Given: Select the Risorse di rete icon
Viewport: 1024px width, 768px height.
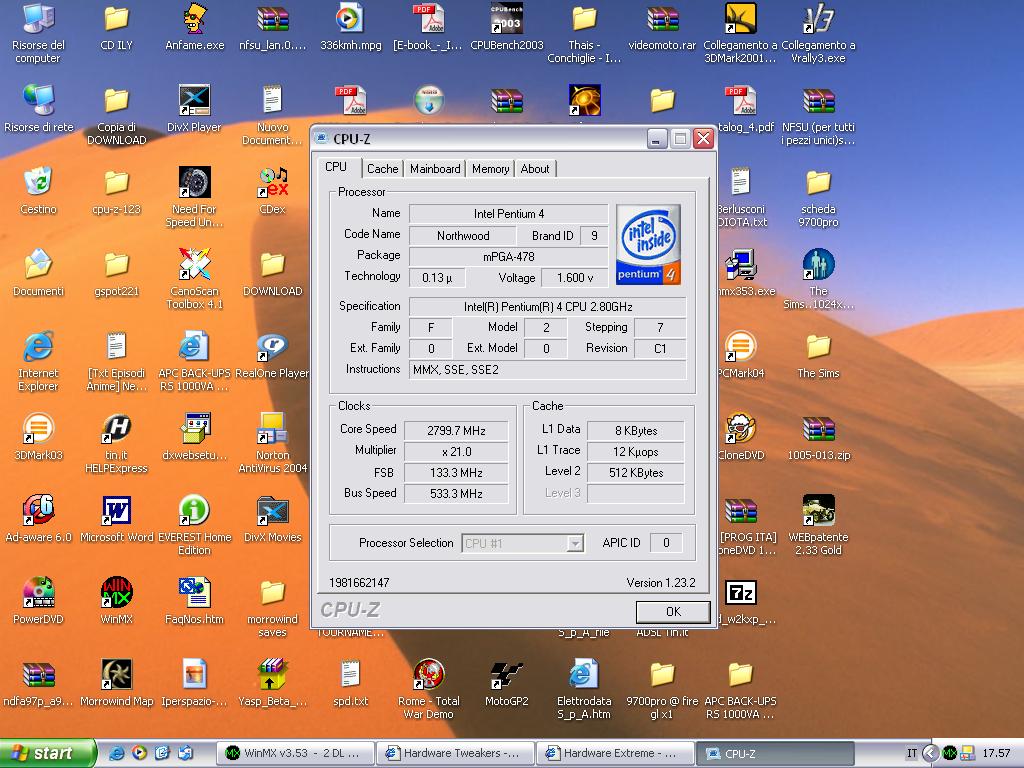Looking at the screenshot, I should [38, 108].
